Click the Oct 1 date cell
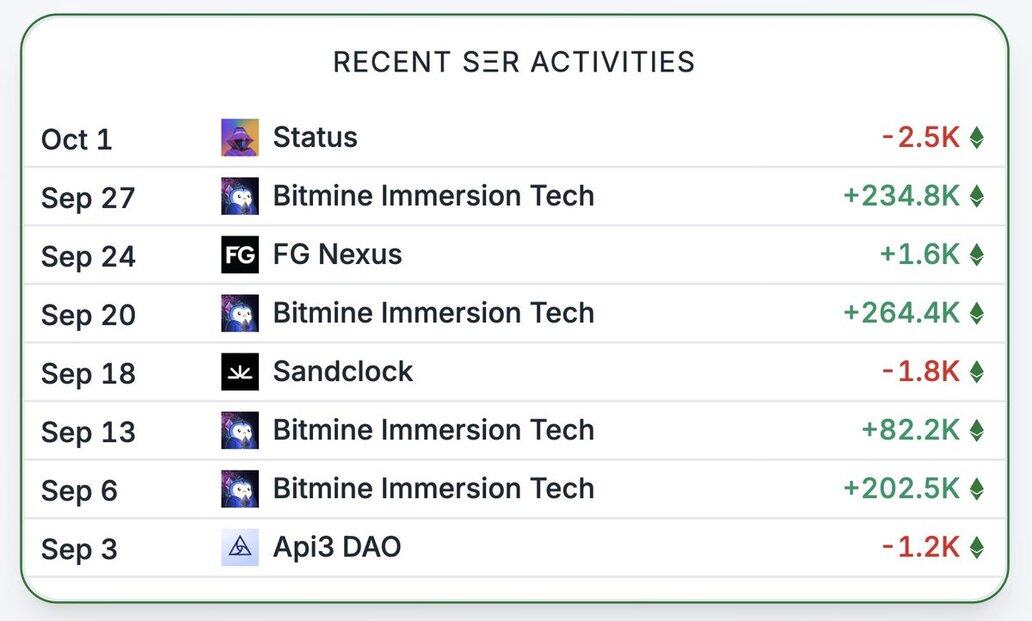This screenshot has height=621, width=1032. [x=76, y=140]
